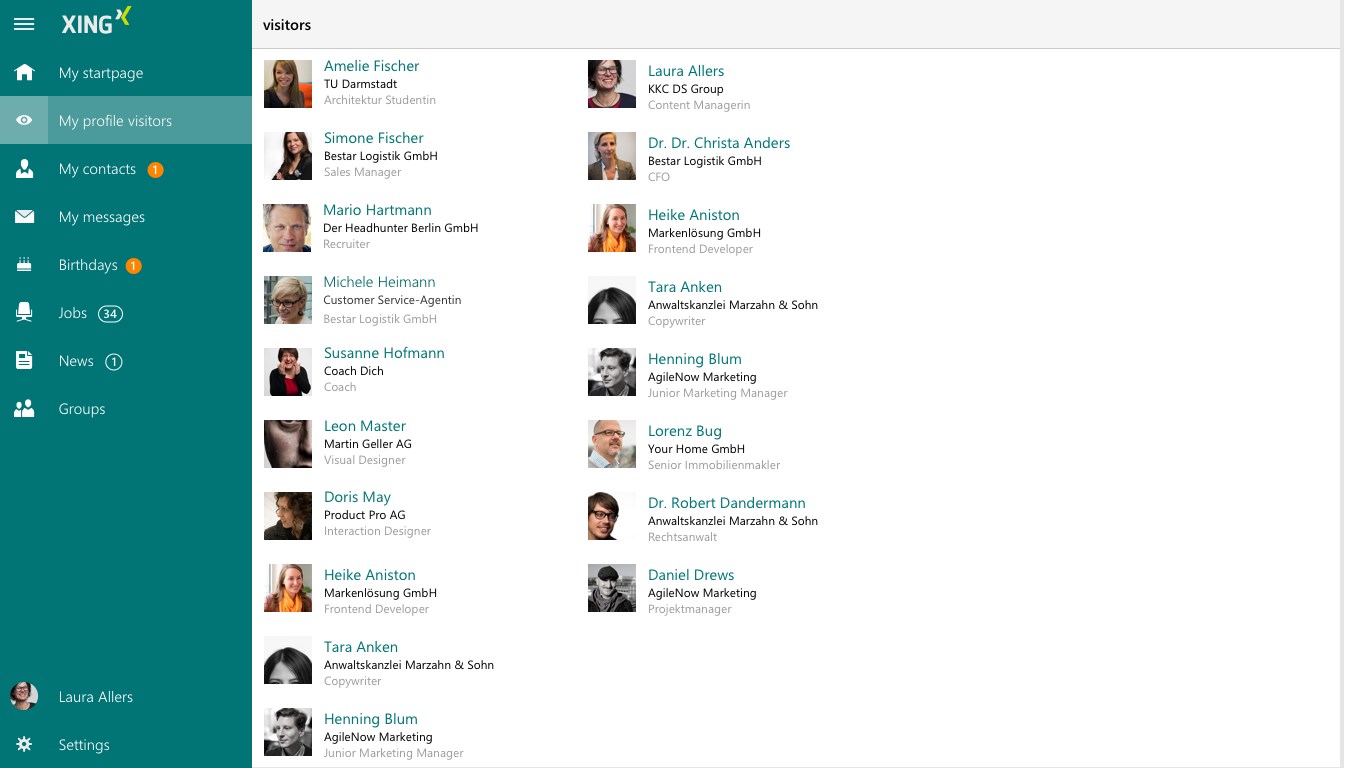Open Jobs via the monitor icon
This screenshot has height=768, width=1366.
[23, 312]
